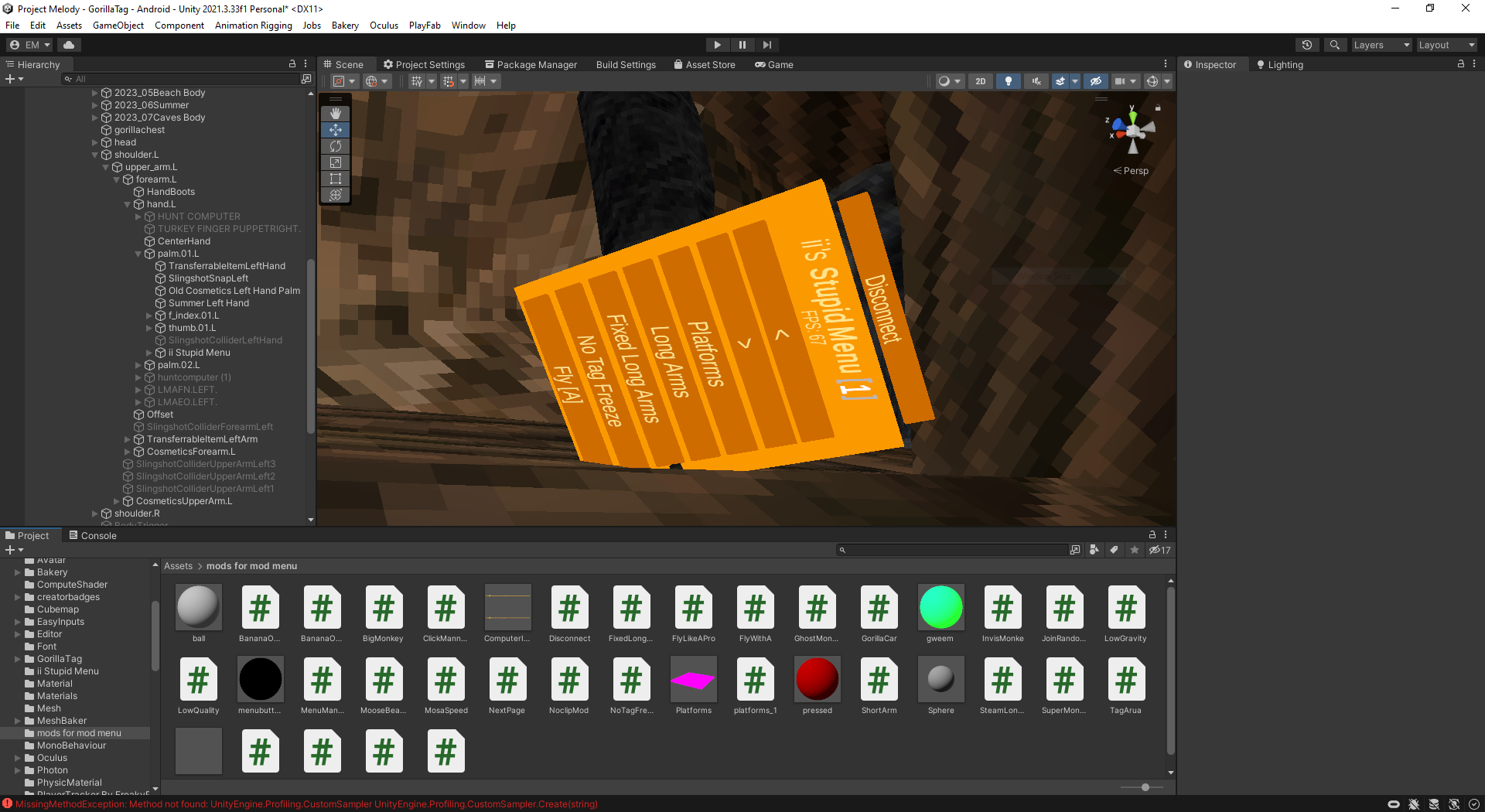The height and width of the screenshot is (812, 1485).
Task: Toggle the Hierarchy panel lock
Action: point(292,64)
